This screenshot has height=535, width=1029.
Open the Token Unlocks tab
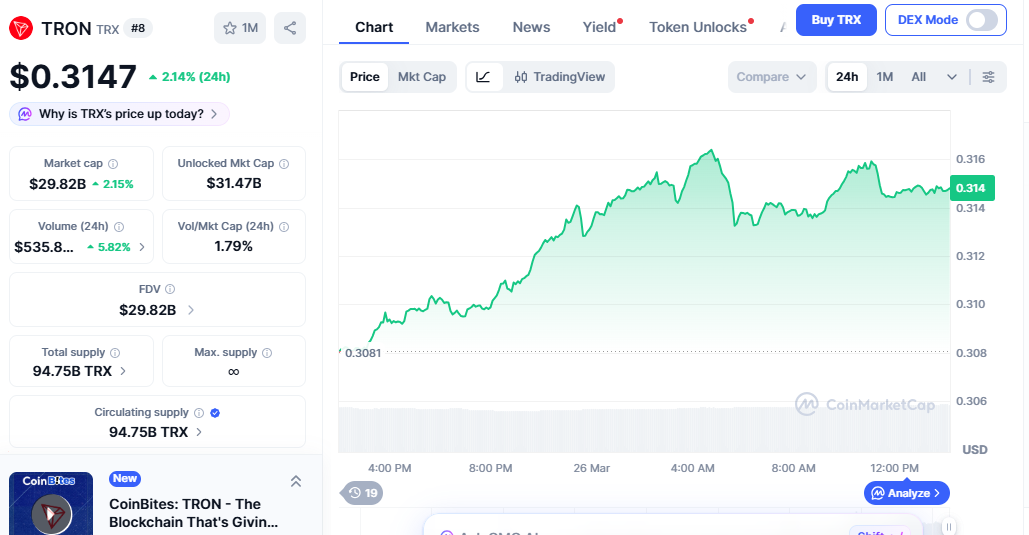coord(699,28)
